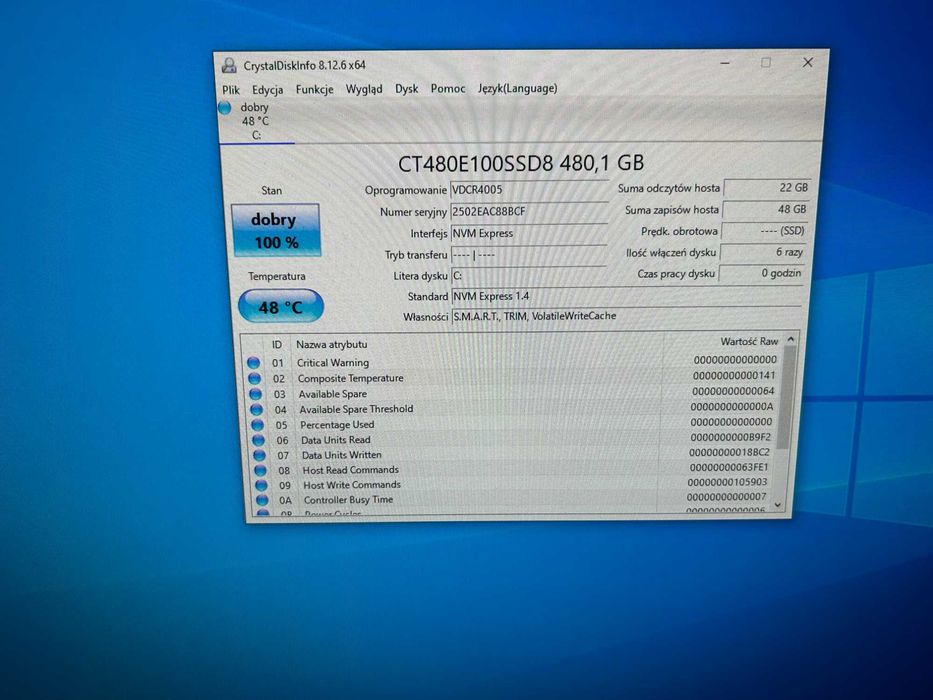Click the status icon for Available Spare Threshold

tap(256, 410)
